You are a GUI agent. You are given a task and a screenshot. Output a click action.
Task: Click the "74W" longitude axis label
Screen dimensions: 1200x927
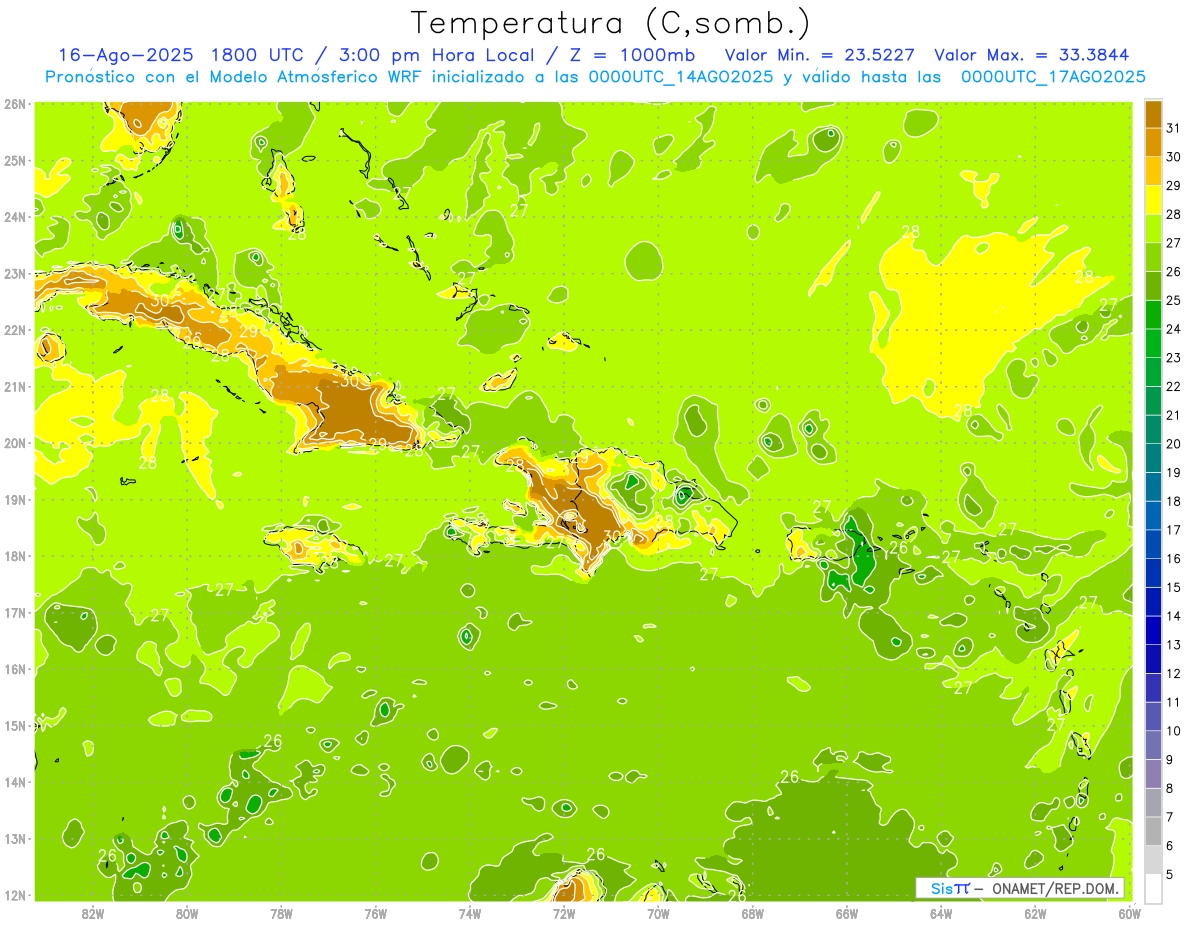[x=469, y=912]
